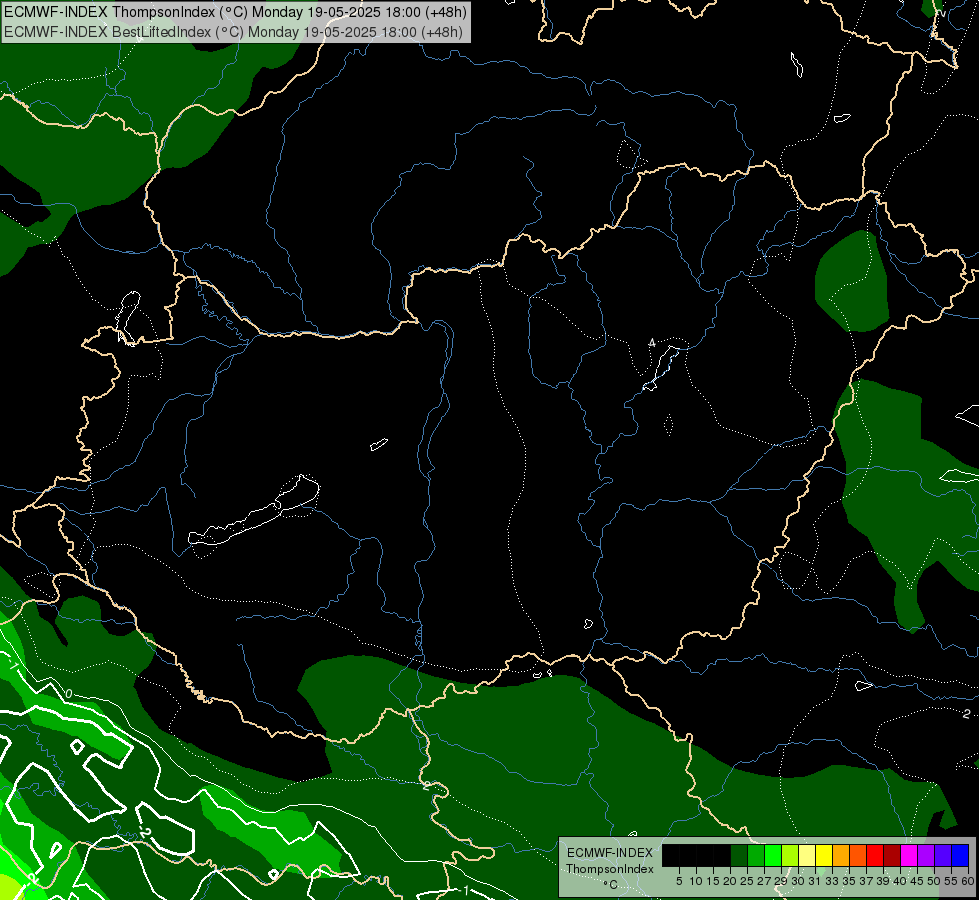The height and width of the screenshot is (900, 979).
Task: Click the pale yellow 30–31 legend swatch
Action: 807,854
